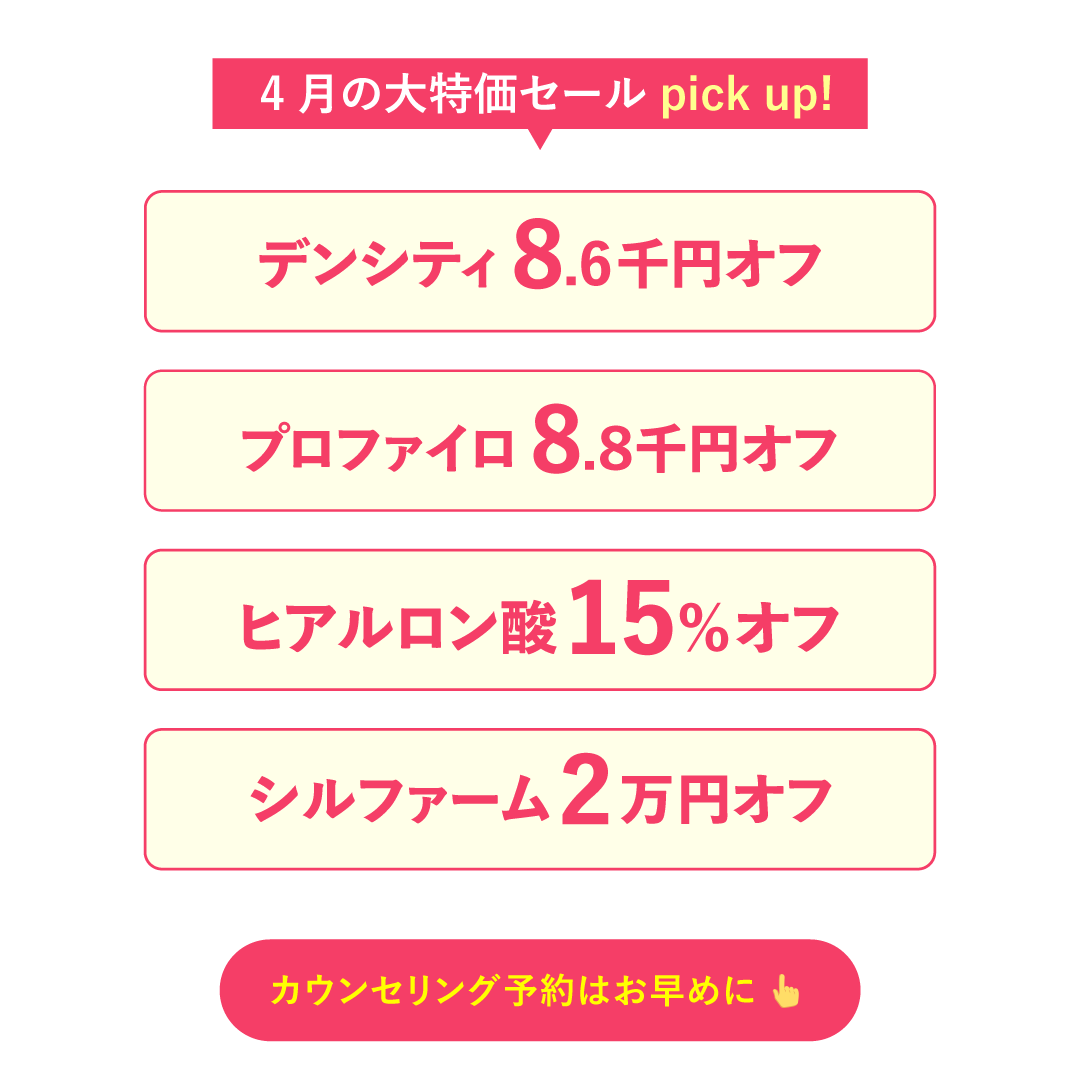Click the プロファイロ product name text
The image size is (1082, 1084).
(378, 448)
